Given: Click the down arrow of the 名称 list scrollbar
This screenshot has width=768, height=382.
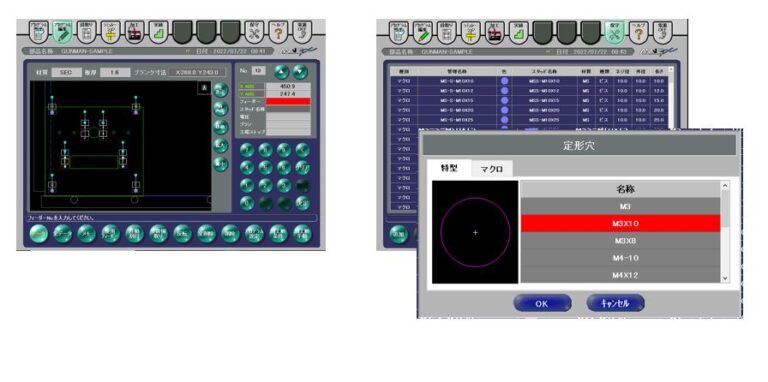Looking at the screenshot, I should pyautogui.click(x=725, y=278).
